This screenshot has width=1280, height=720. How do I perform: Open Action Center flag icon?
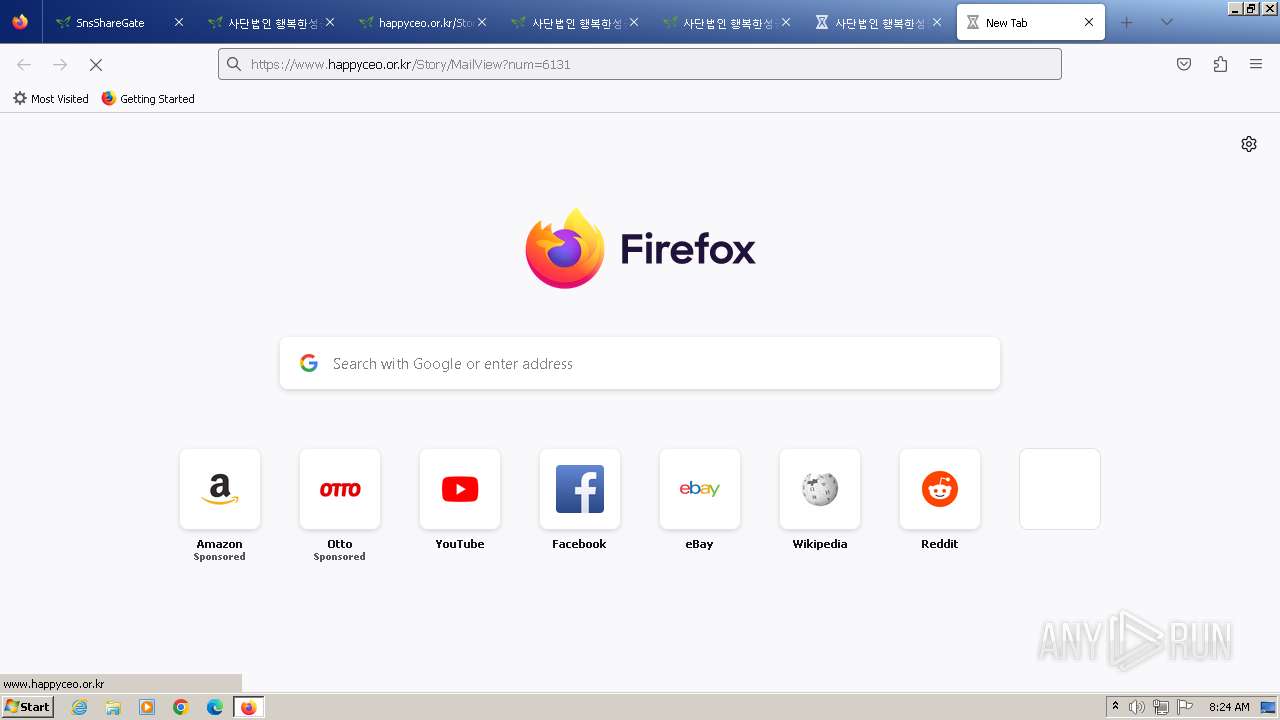tap(1185, 707)
